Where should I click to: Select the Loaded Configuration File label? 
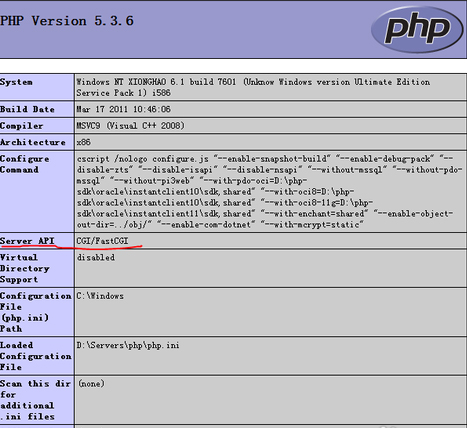point(36,356)
